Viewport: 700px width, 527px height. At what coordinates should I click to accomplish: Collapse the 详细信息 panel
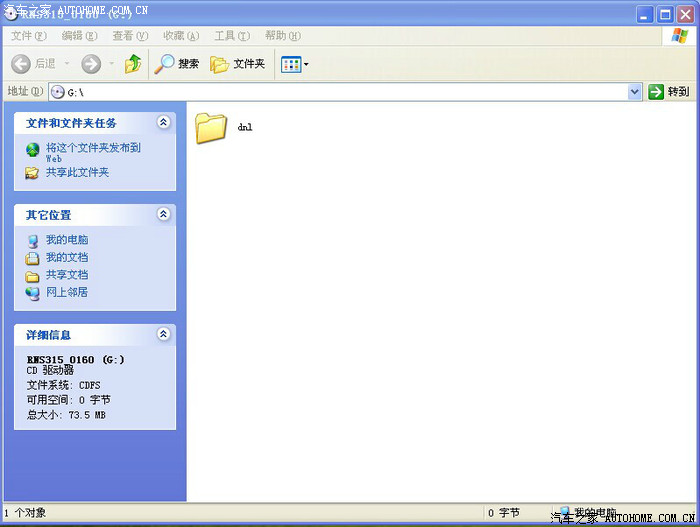click(x=163, y=334)
